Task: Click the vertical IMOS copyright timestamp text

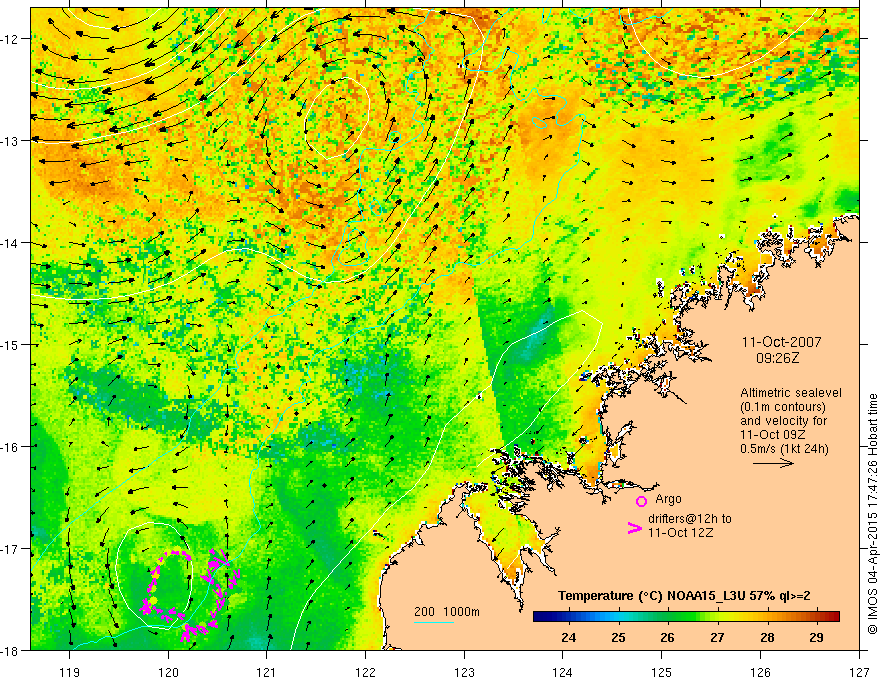Action: point(872,514)
